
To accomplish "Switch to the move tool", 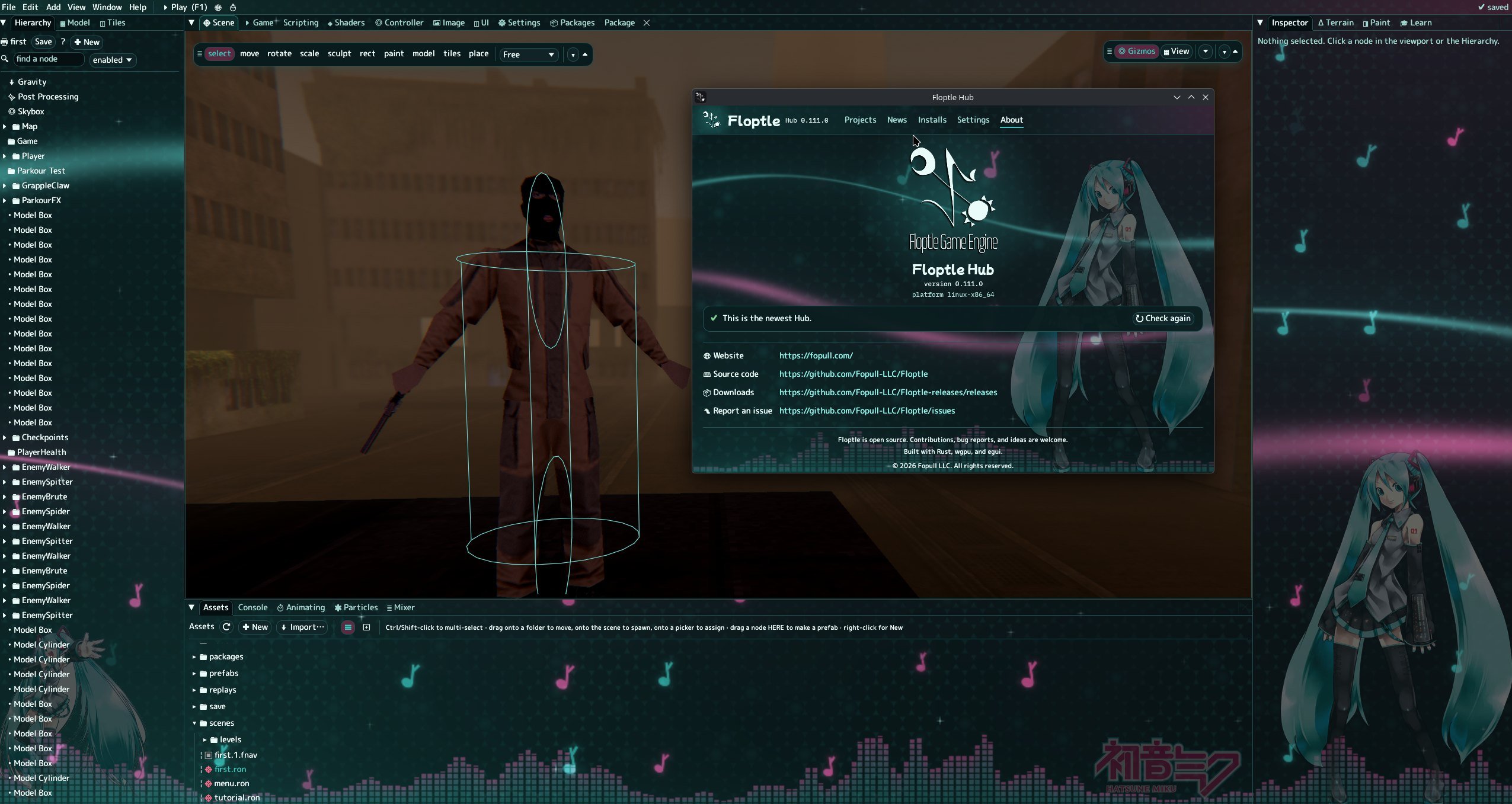I will click(x=250, y=54).
